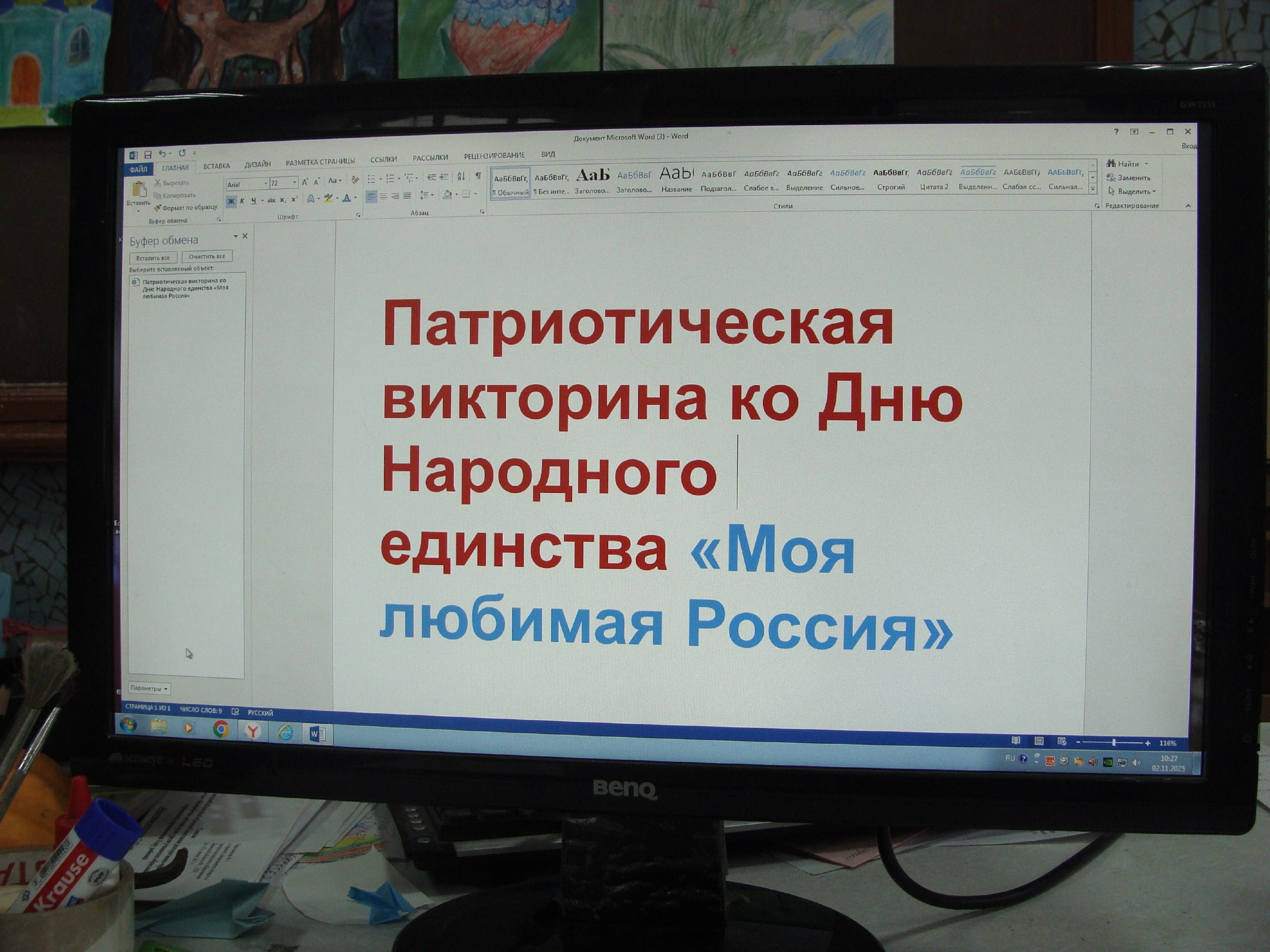This screenshot has height=952, width=1270.
Task: Click the Sort paragraph icon
Action: tap(460, 177)
